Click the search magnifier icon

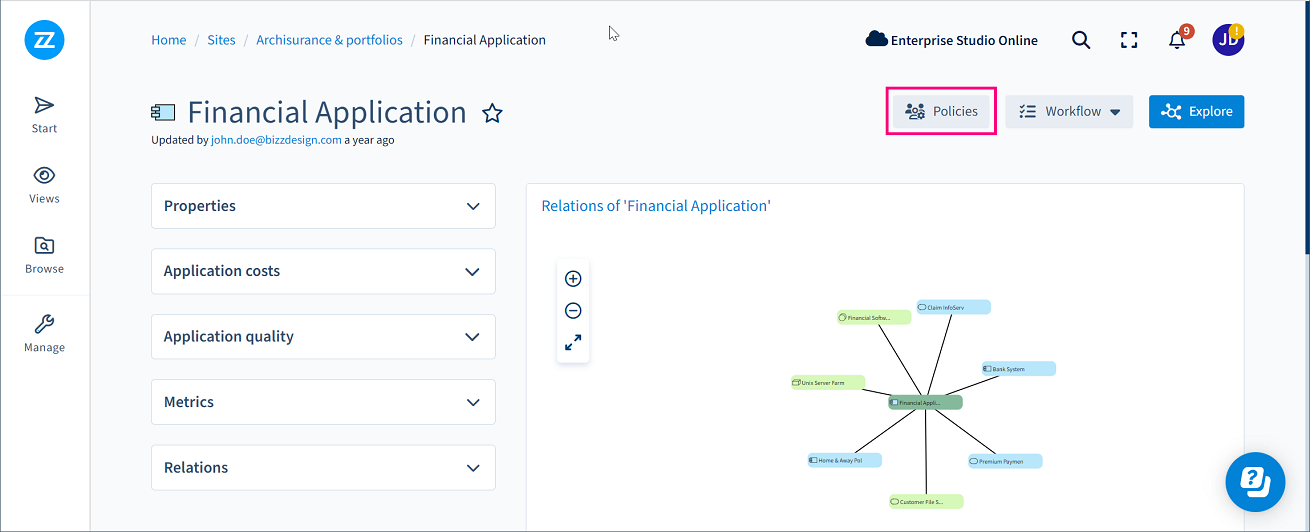(x=1081, y=40)
